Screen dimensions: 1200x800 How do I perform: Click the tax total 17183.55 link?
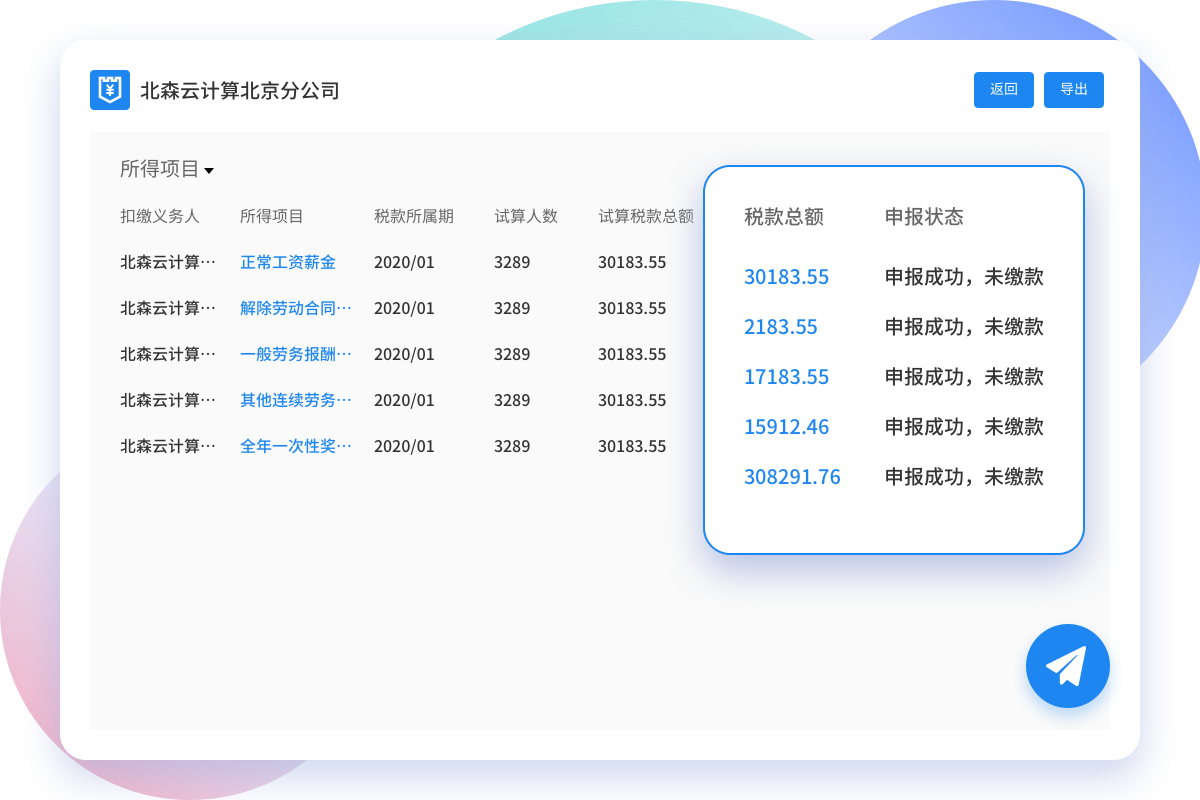pos(786,377)
